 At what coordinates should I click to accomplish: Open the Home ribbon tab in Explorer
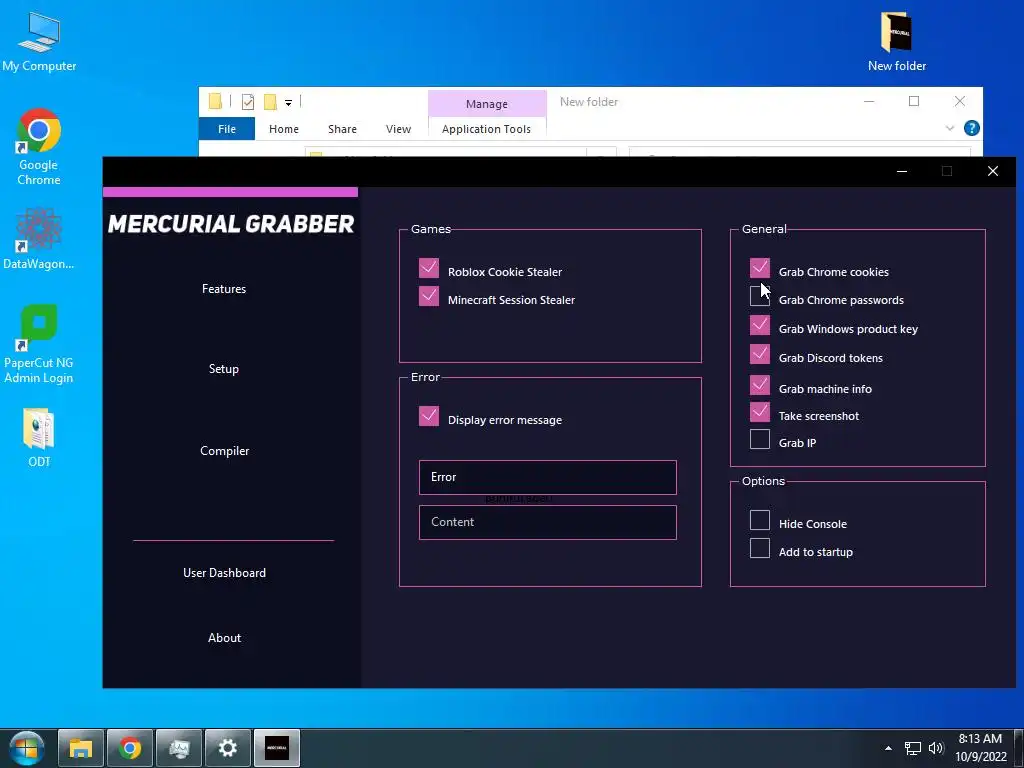[283, 129]
